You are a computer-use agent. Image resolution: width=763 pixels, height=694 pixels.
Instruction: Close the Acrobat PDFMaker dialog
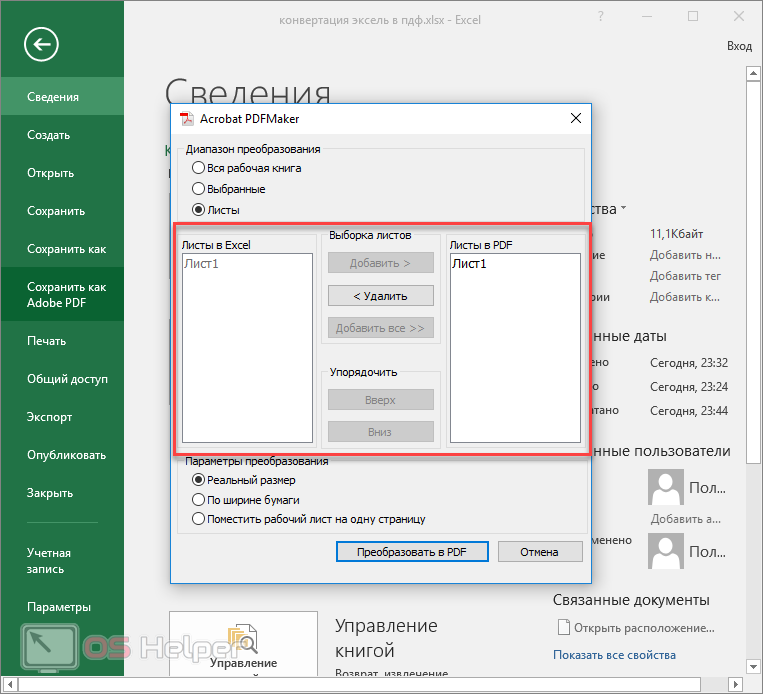(x=576, y=118)
